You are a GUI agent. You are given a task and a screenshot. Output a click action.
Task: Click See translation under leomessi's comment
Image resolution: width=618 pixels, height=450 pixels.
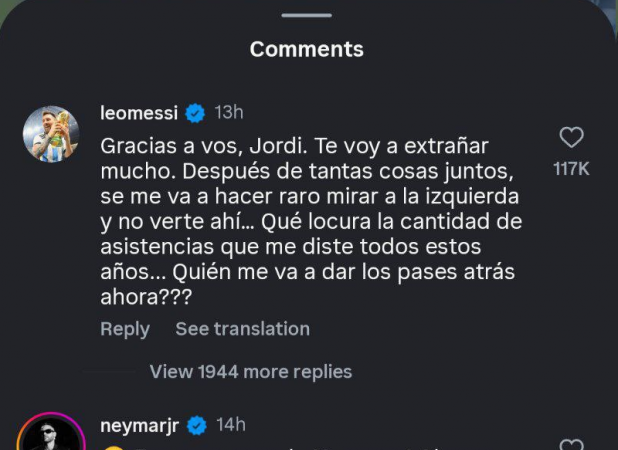pos(242,329)
